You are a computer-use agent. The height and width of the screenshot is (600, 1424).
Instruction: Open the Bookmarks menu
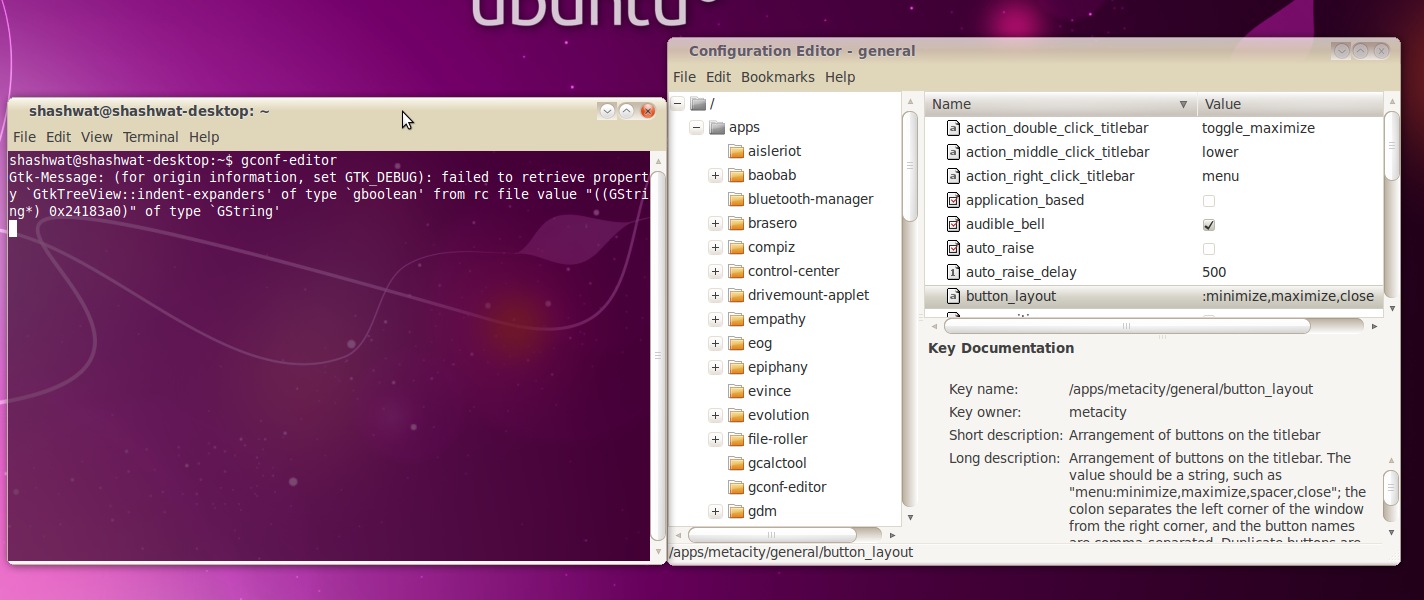pyautogui.click(x=777, y=77)
